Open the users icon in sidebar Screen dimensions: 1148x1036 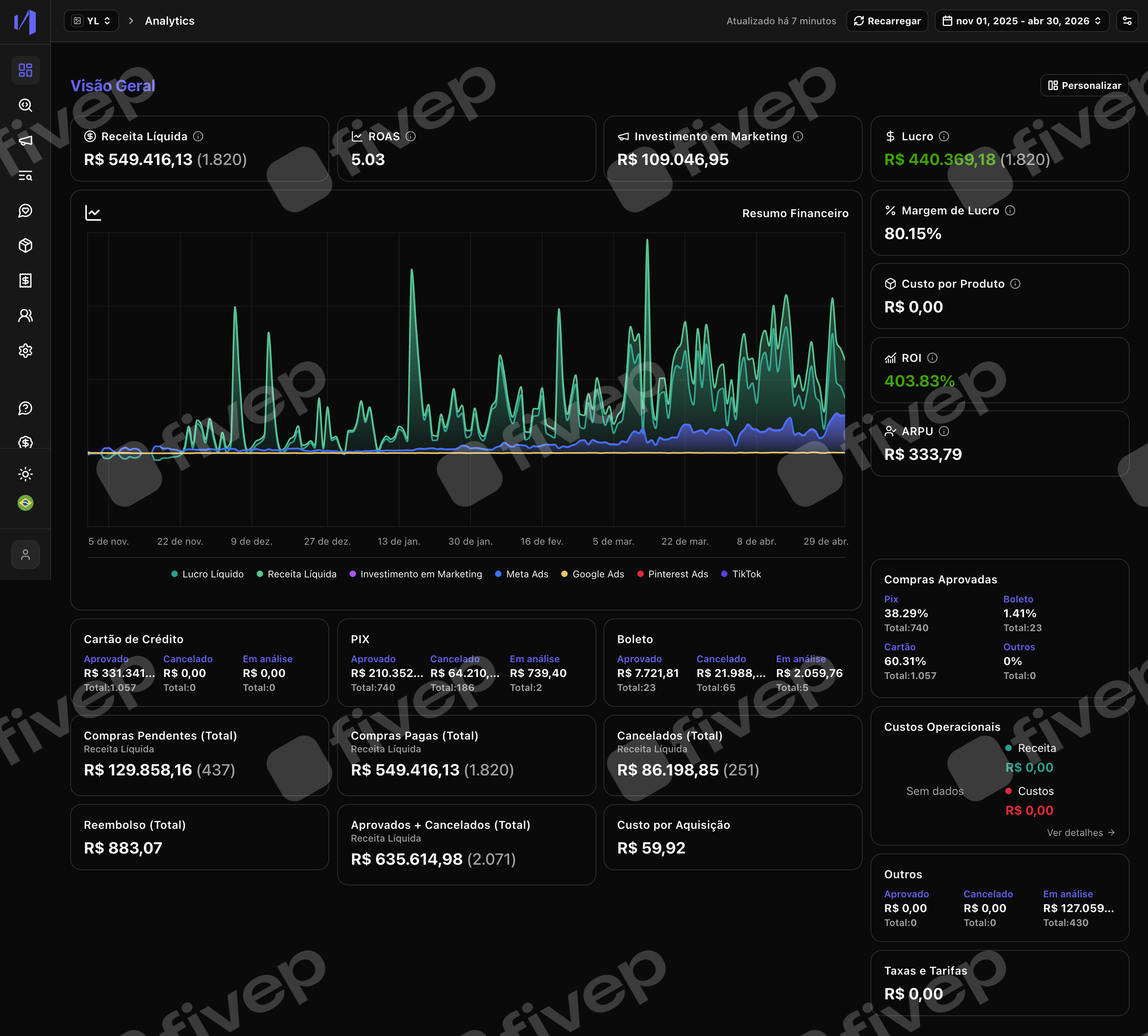26,315
